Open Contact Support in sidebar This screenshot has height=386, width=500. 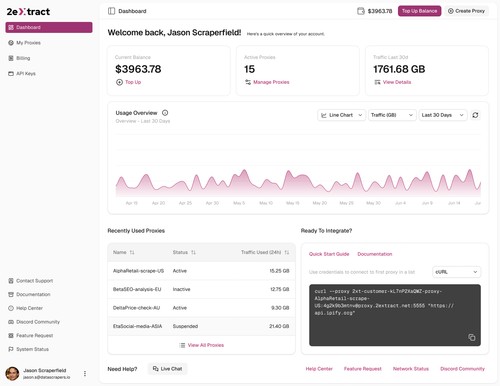coord(49,281)
